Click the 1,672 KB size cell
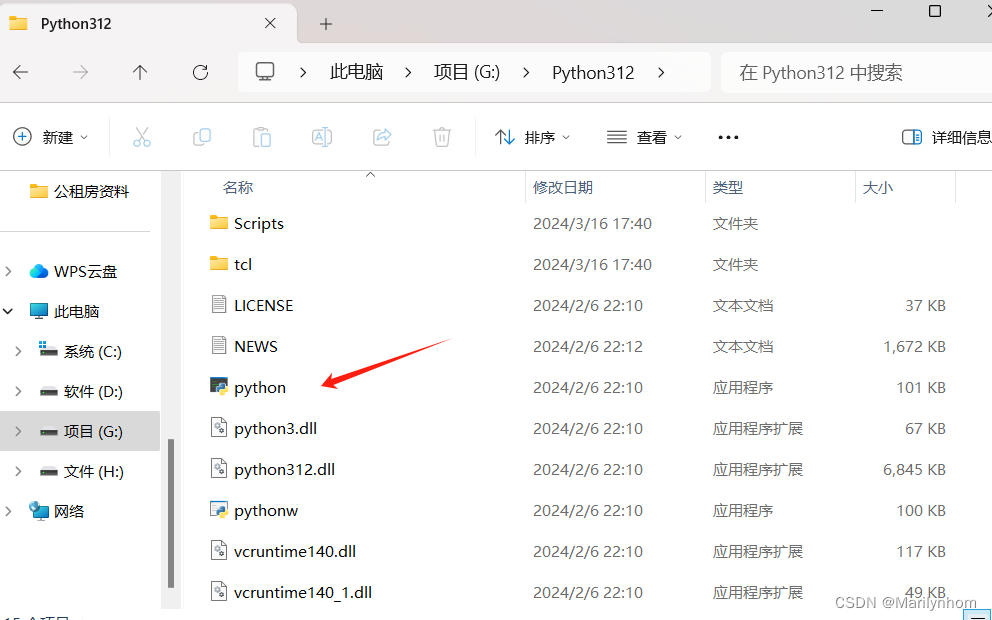The image size is (992, 620). pyautogui.click(x=914, y=347)
